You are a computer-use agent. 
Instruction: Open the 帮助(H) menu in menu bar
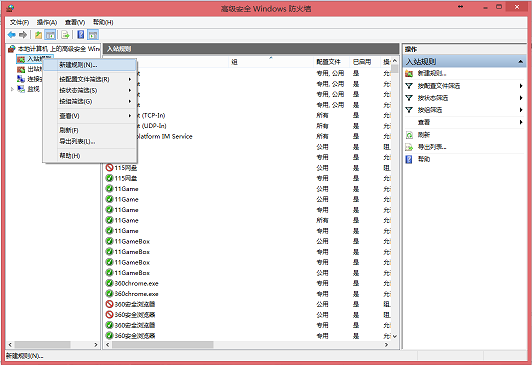[x=103, y=22]
